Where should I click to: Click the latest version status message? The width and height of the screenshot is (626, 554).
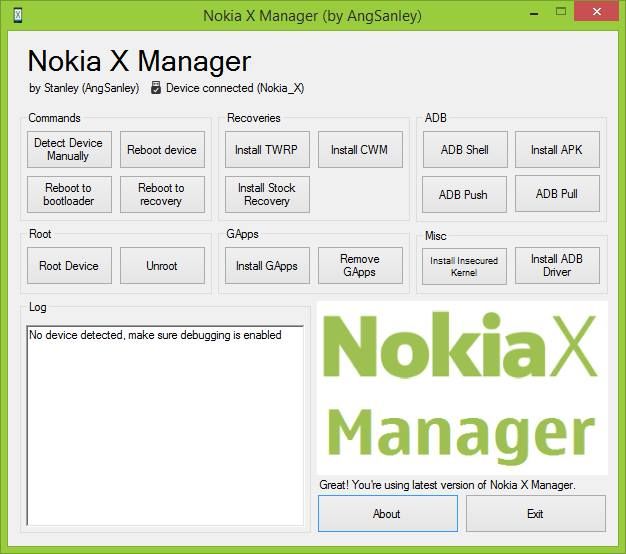447,485
